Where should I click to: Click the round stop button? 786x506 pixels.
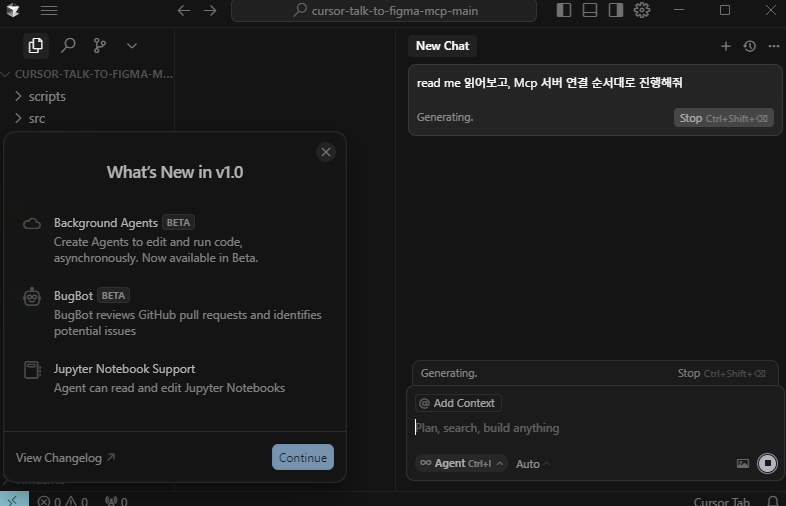point(767,463)
